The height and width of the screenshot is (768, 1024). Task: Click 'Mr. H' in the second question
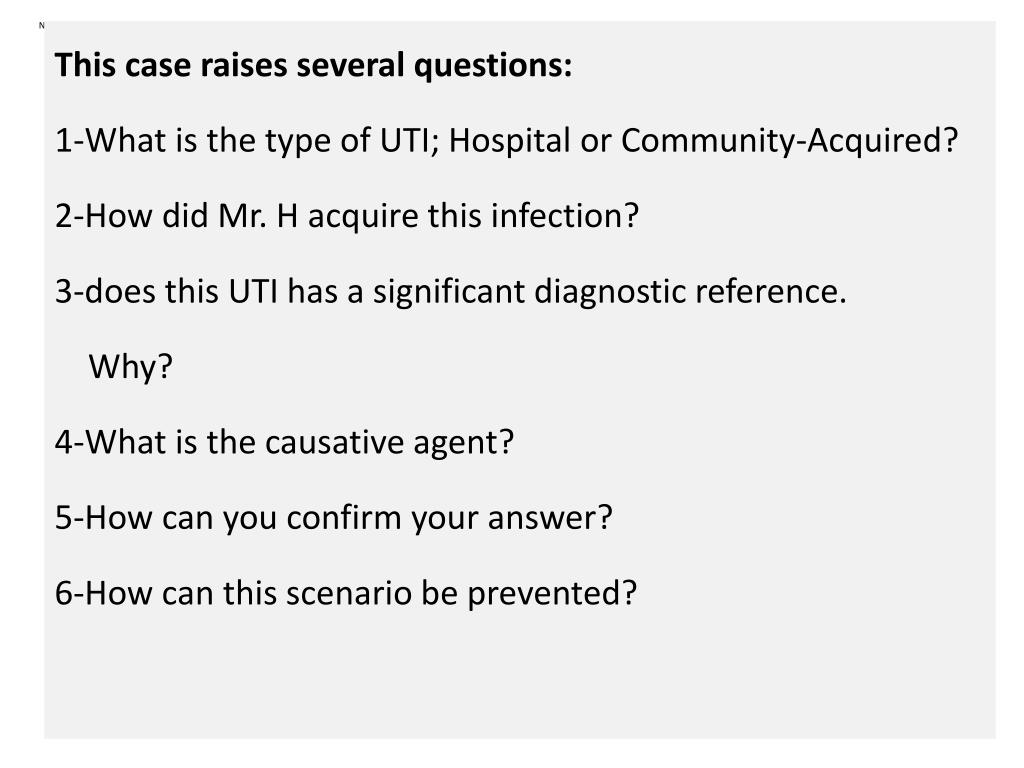(x=258, y=216)
